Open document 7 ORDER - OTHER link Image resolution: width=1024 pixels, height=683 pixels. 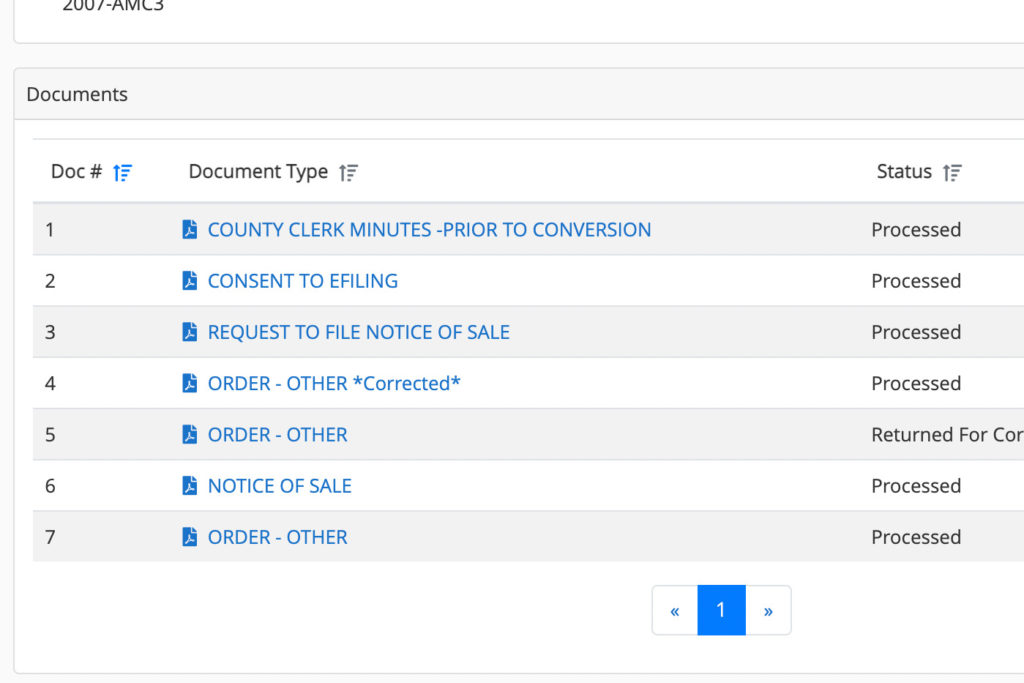pyautogui.click(x=277, y=537)
